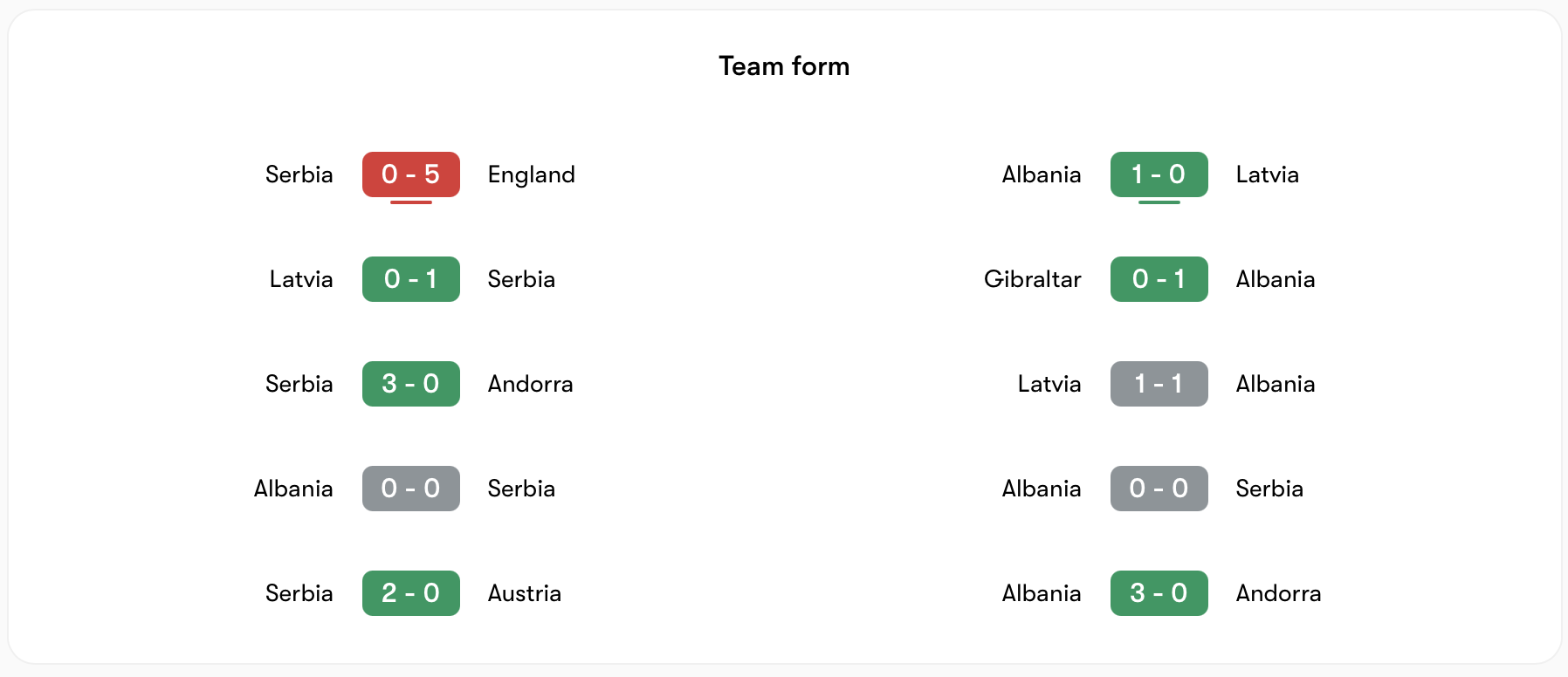Click the Team form heading
Screen dimensions: 1568x677
pos(784,66)
